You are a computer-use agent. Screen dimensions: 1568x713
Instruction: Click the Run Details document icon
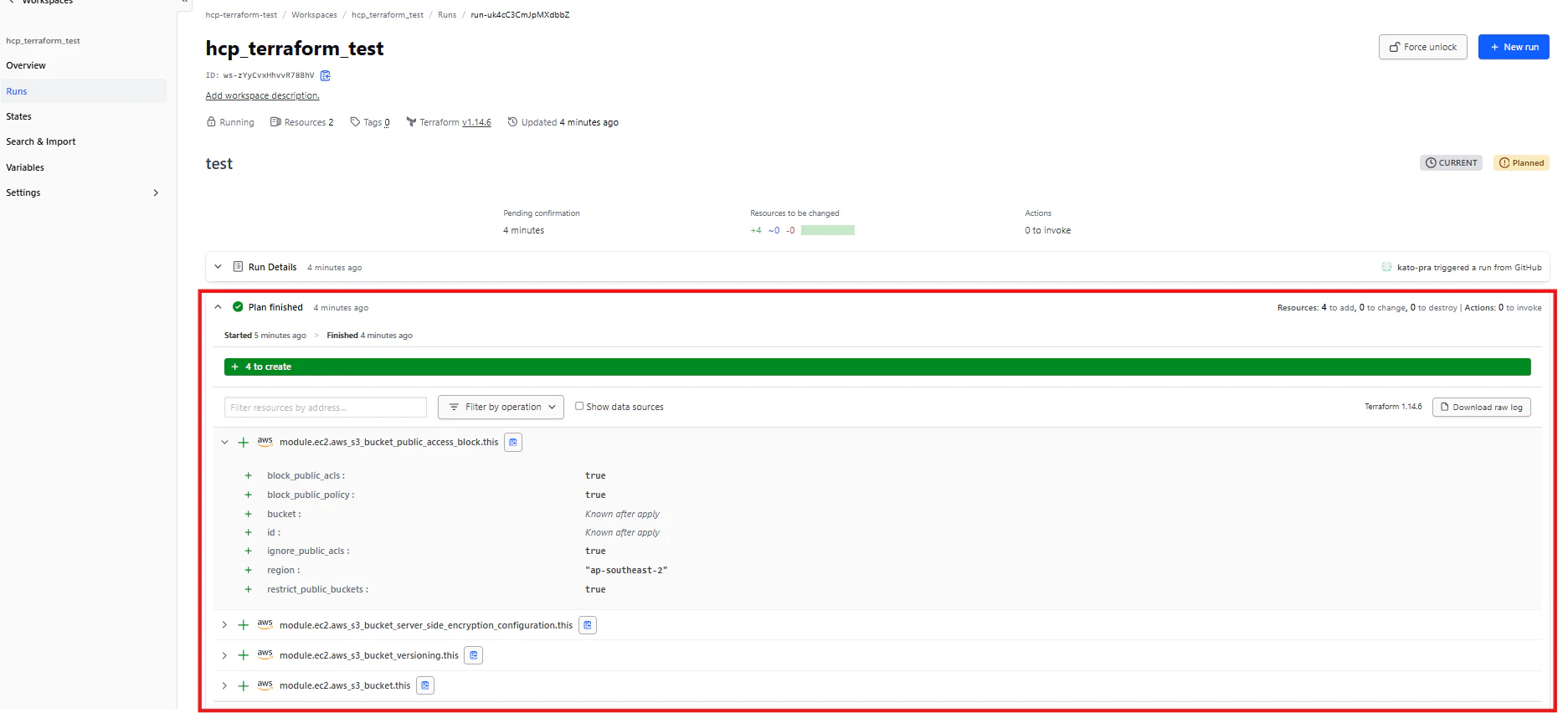point(238,267)
